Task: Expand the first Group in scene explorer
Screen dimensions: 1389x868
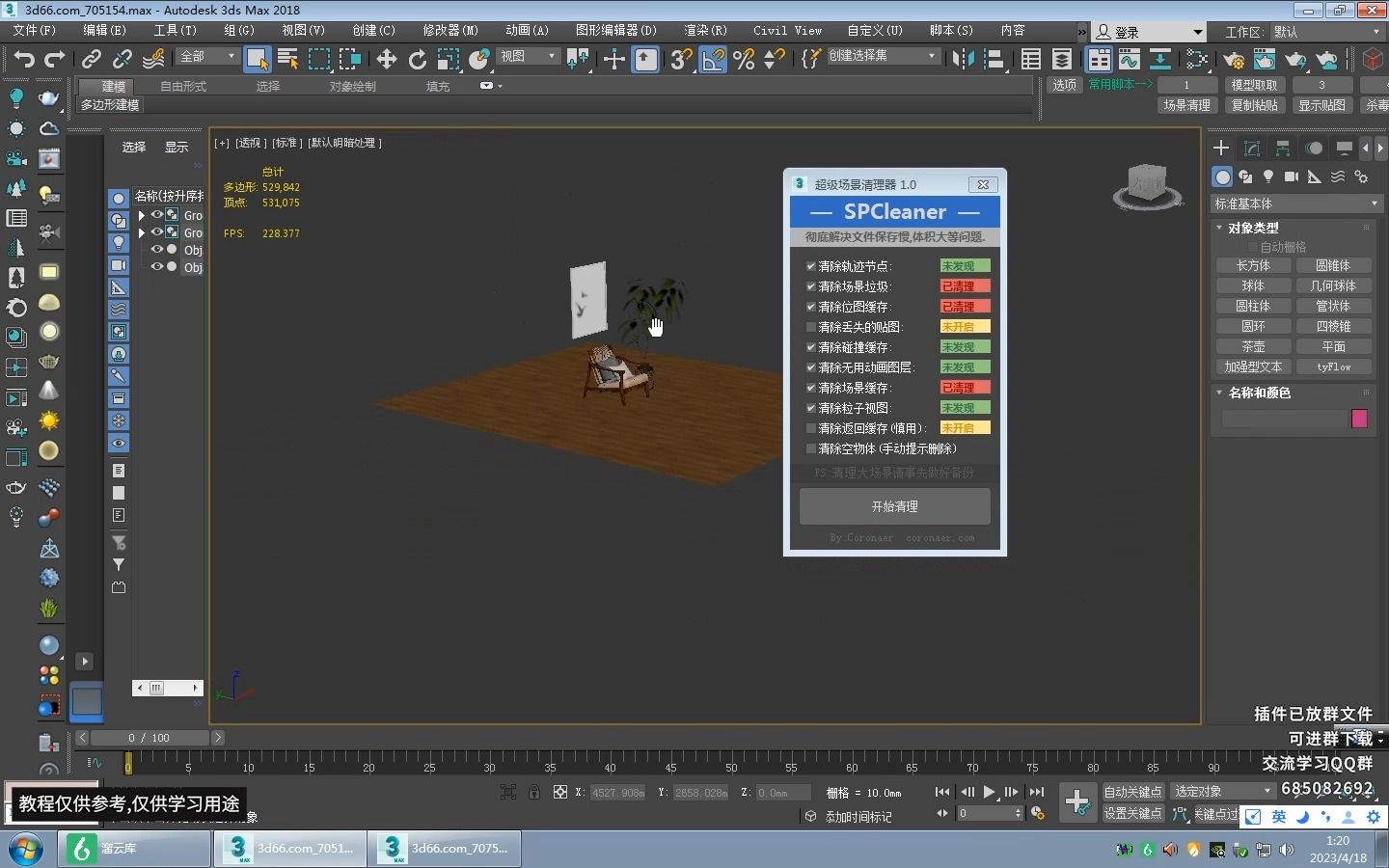Action: (142, 215)
